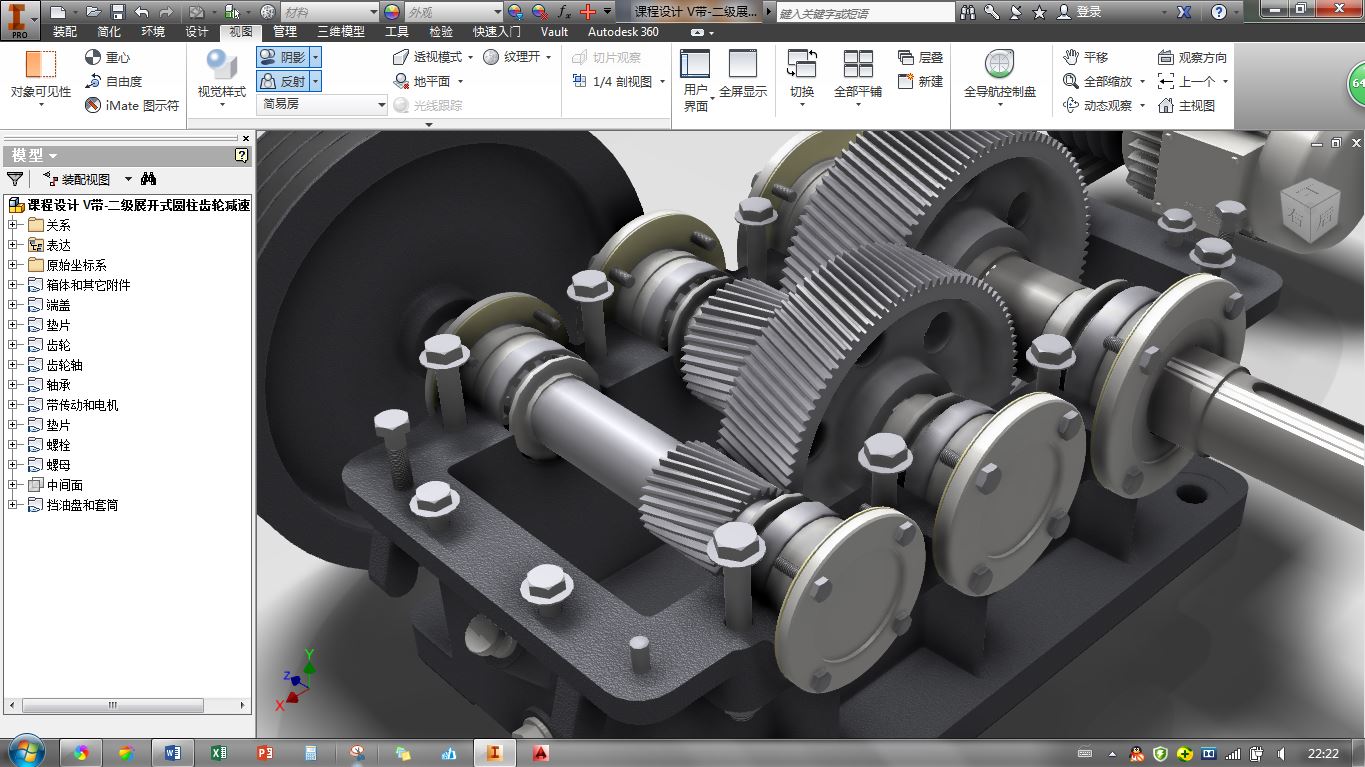Open the Inventor PRO application menu button

click(x=19, y=19)
